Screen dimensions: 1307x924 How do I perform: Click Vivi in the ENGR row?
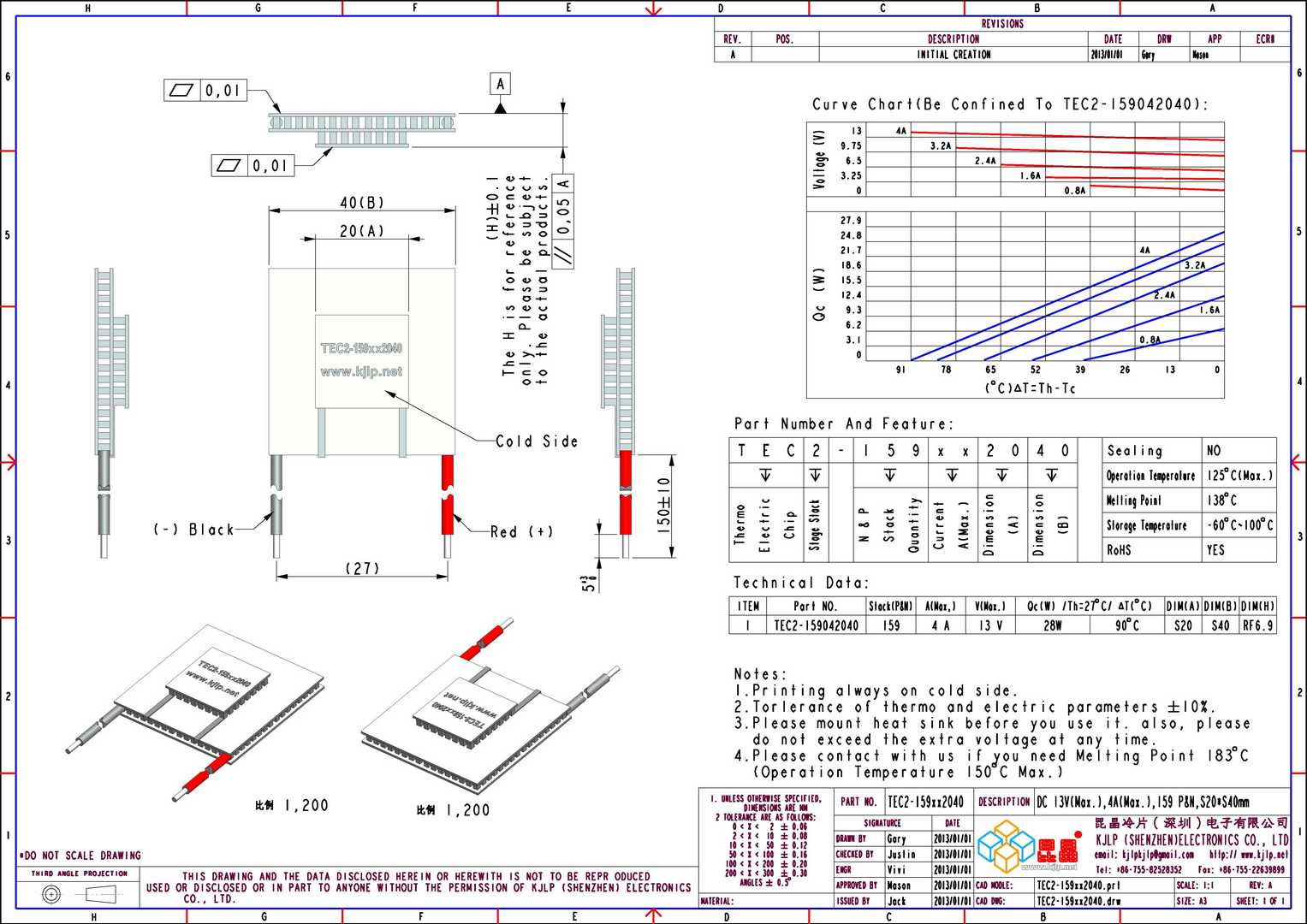895,869
